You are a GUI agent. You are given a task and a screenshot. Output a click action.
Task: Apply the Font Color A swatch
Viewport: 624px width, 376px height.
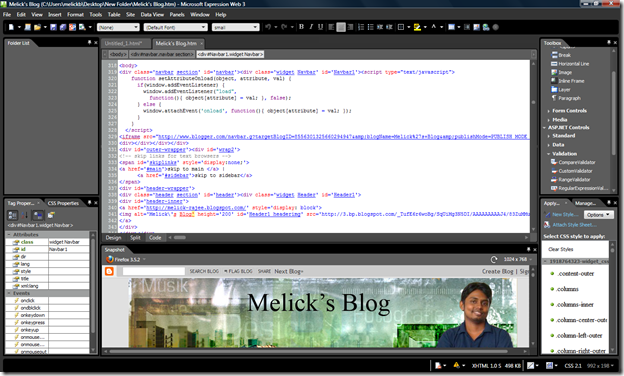(434, 27)
